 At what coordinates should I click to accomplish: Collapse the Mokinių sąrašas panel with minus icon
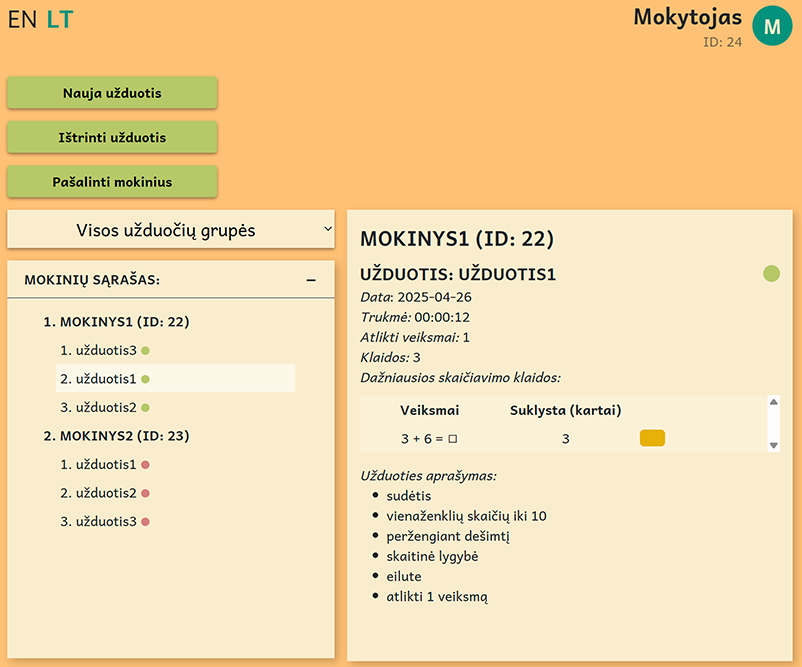click(x=311, y=280)
